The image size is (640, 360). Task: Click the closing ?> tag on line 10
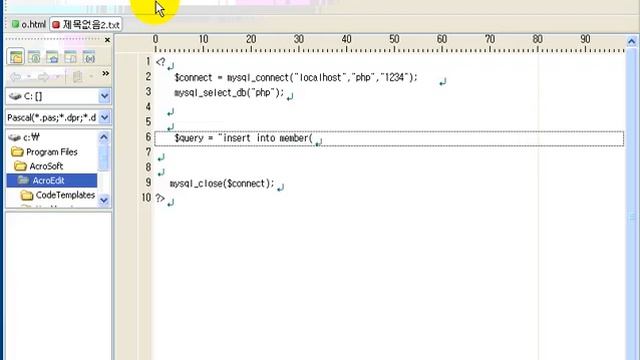[x=160, y=198]
